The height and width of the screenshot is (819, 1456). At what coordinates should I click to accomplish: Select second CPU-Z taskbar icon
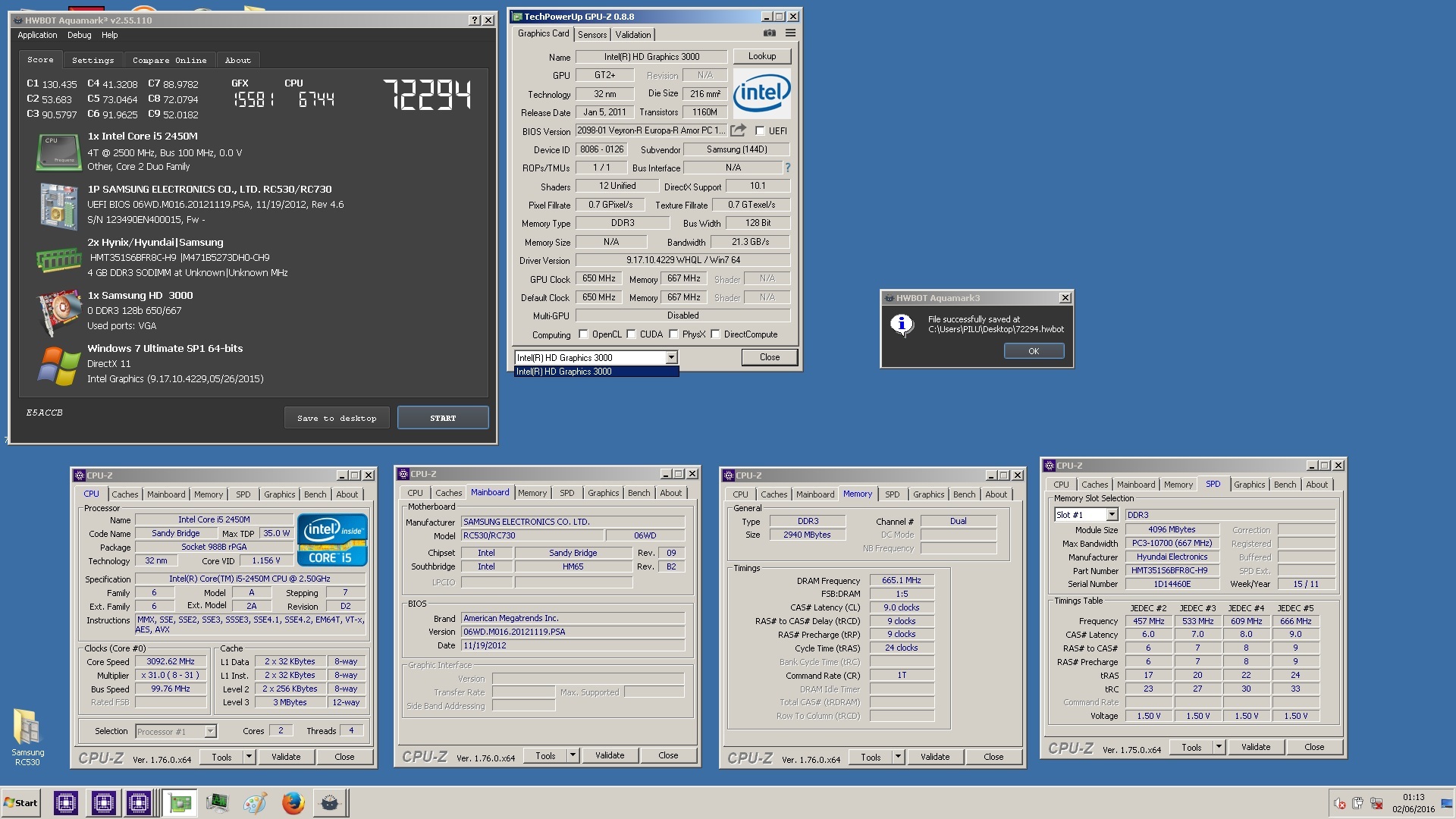click(103, 802)
